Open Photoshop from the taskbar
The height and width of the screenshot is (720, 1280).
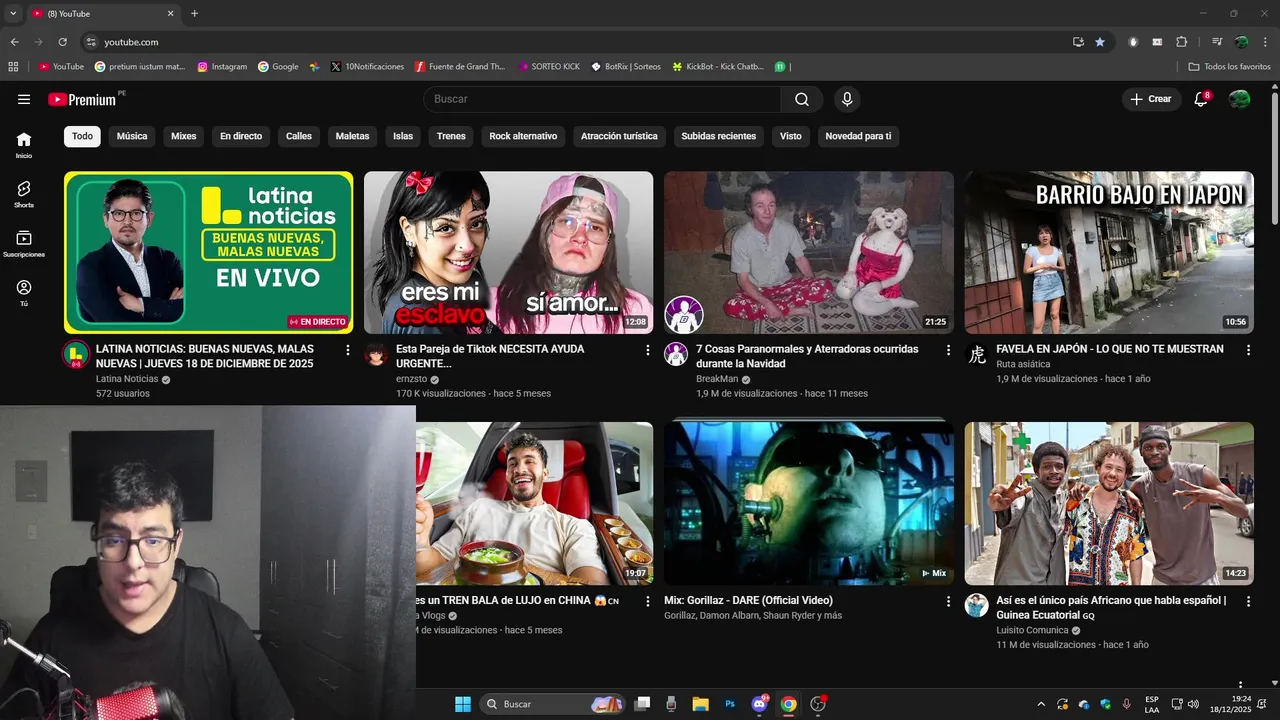(730, 704)
